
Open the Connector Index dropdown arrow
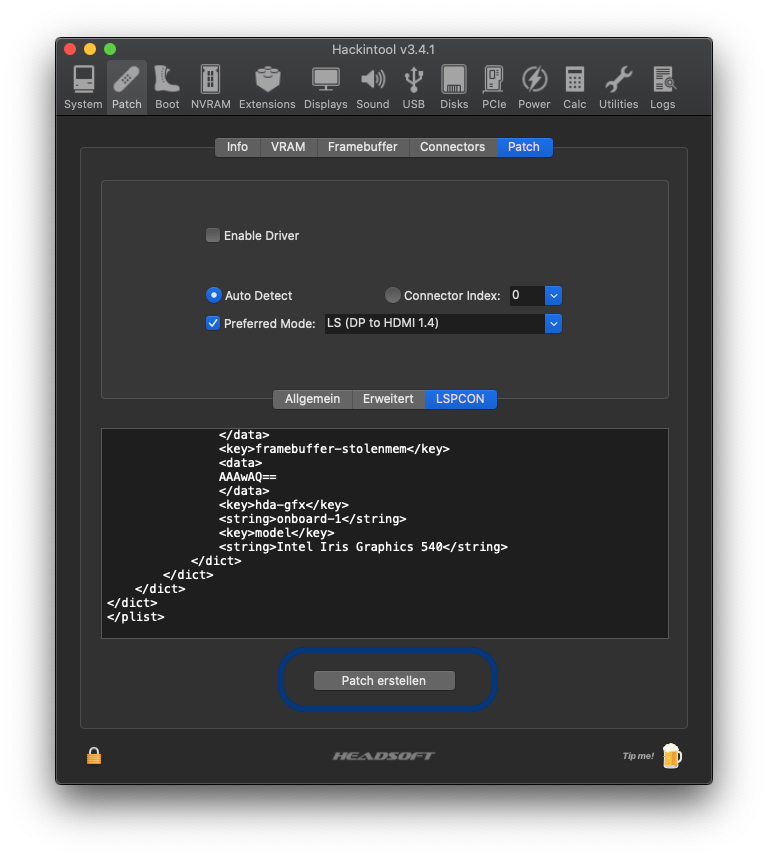[554, 295]
